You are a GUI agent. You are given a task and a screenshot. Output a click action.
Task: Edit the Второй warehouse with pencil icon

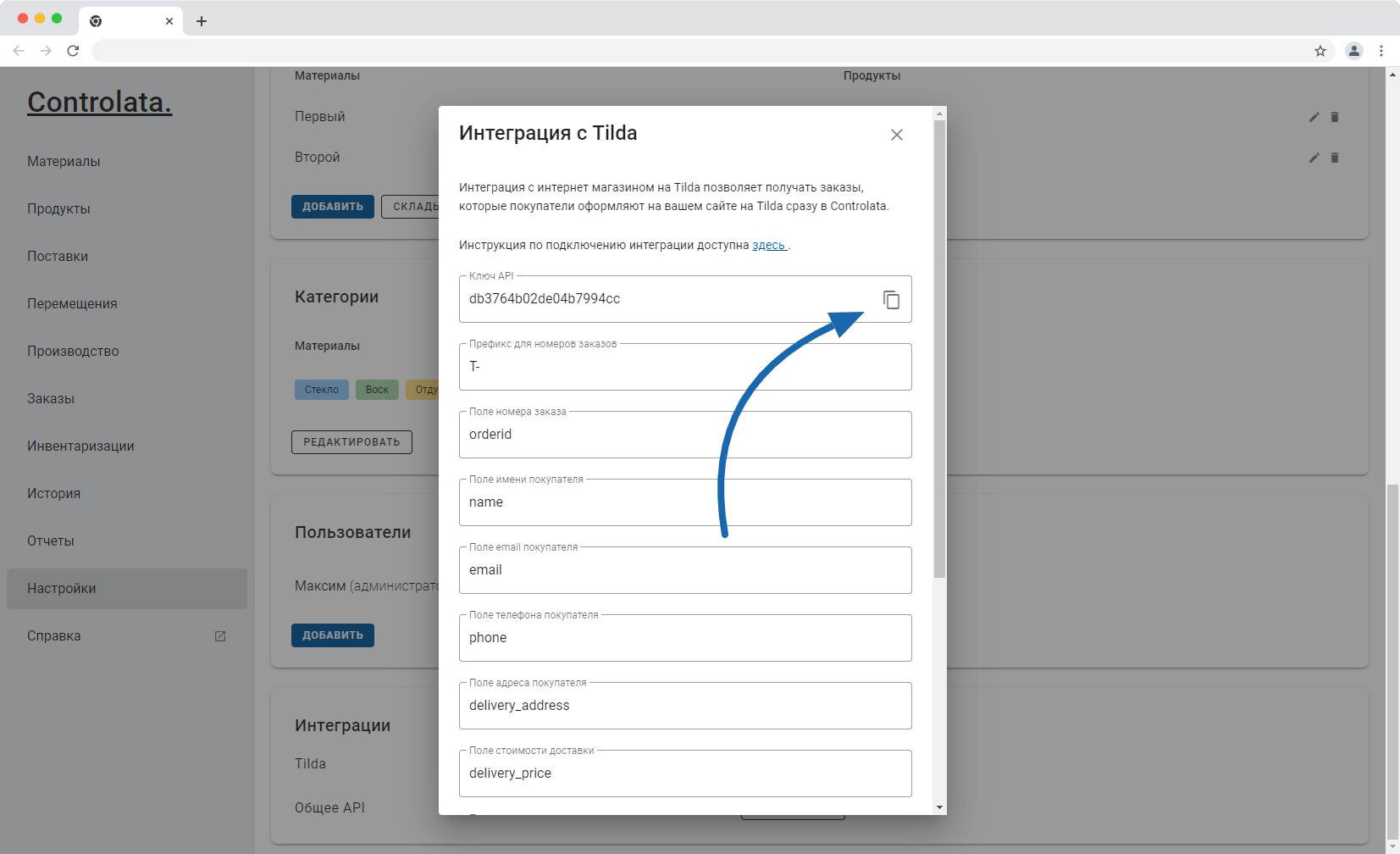pyautogui.click(x=1314, y=158)
